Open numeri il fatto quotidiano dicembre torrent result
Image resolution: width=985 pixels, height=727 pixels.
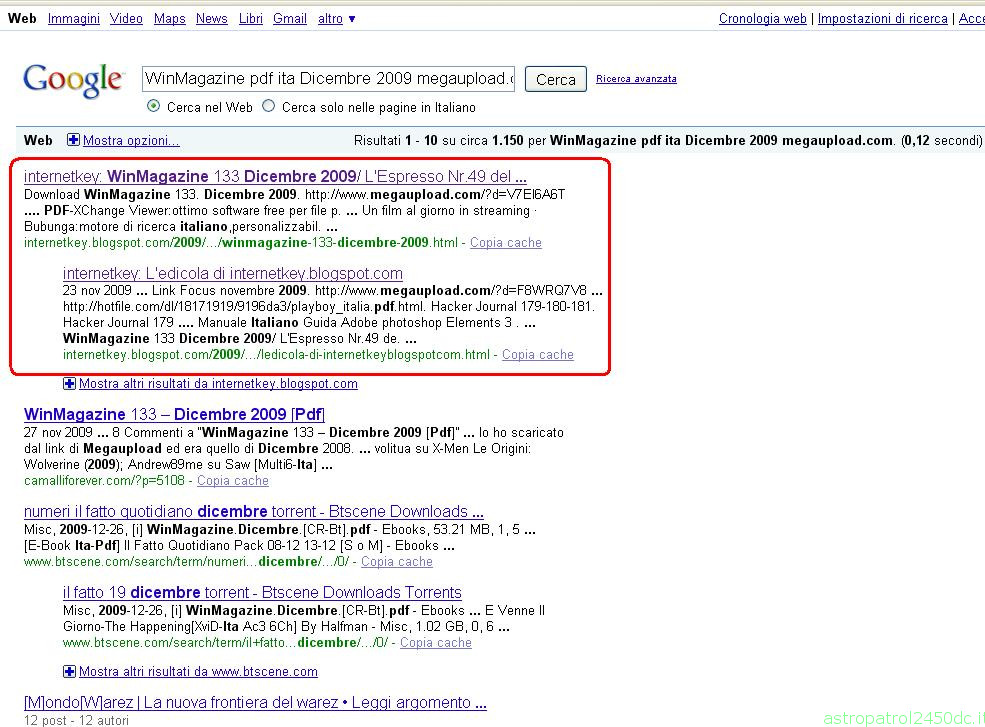point(254,511)
